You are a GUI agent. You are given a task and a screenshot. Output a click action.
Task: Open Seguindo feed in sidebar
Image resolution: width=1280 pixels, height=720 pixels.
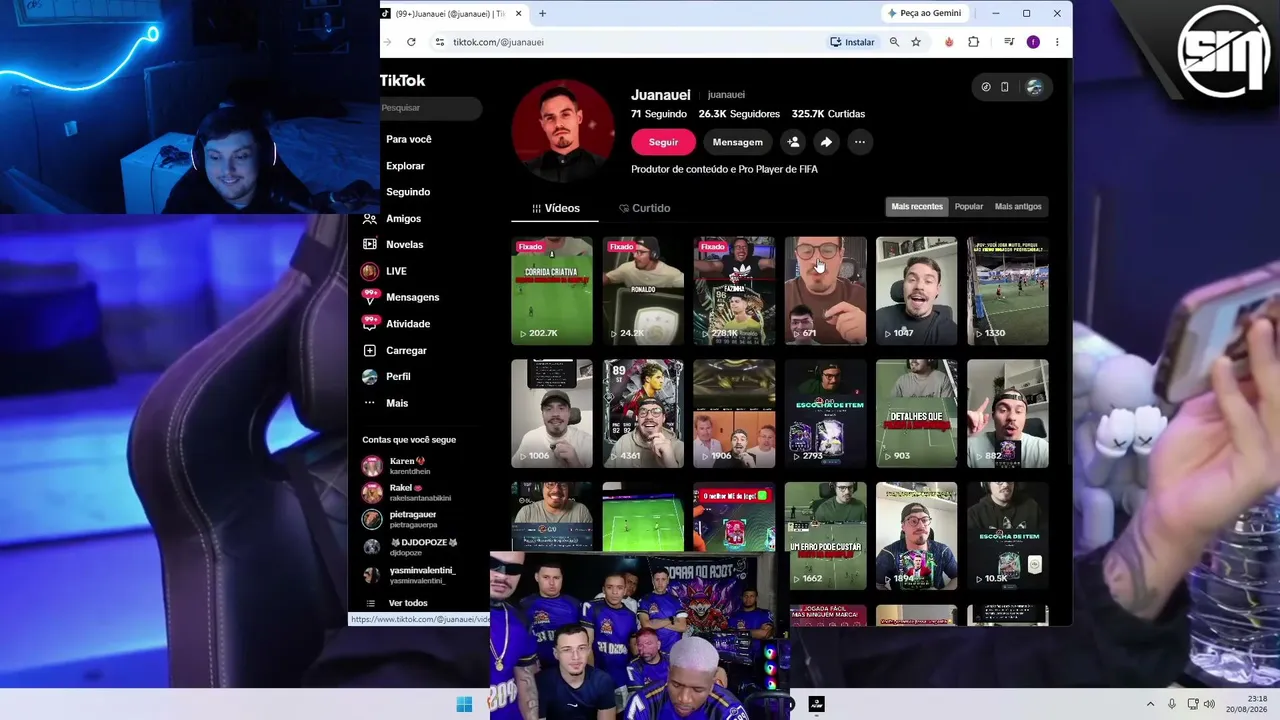[408, 192]
